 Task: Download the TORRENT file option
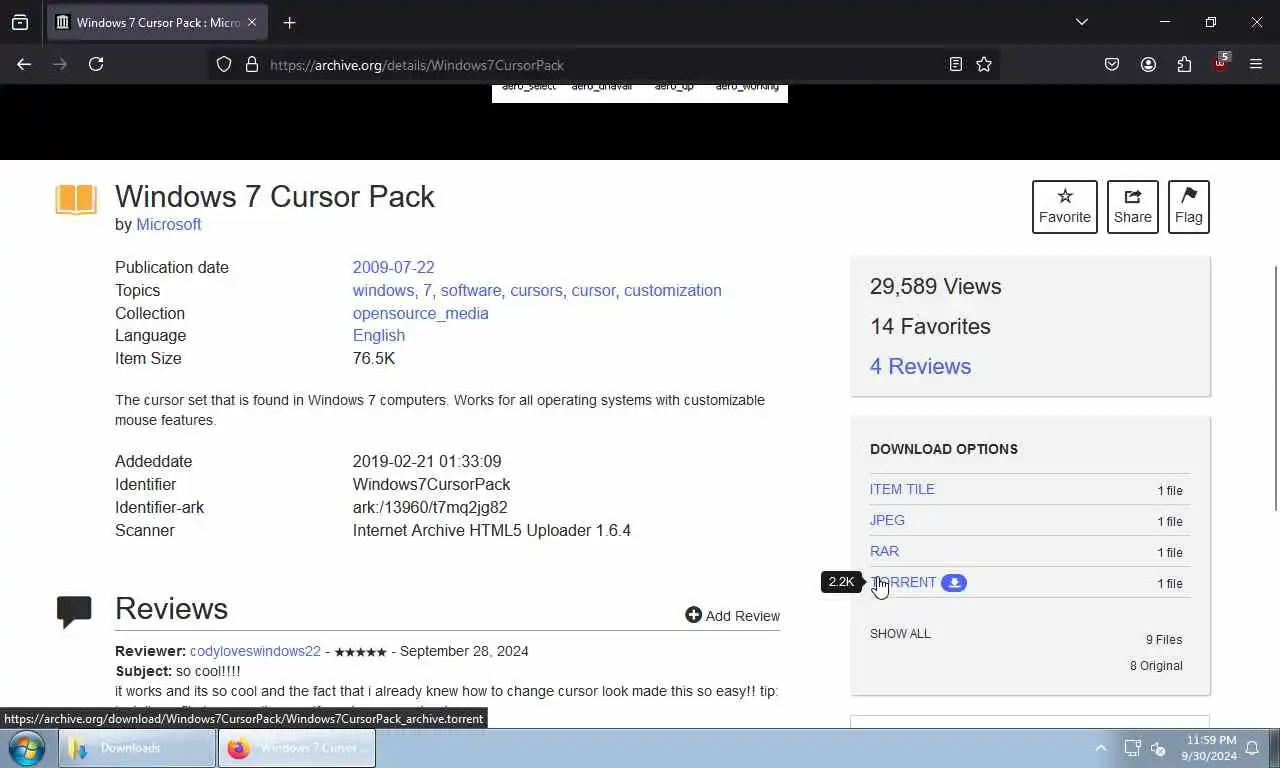[903, 582]
